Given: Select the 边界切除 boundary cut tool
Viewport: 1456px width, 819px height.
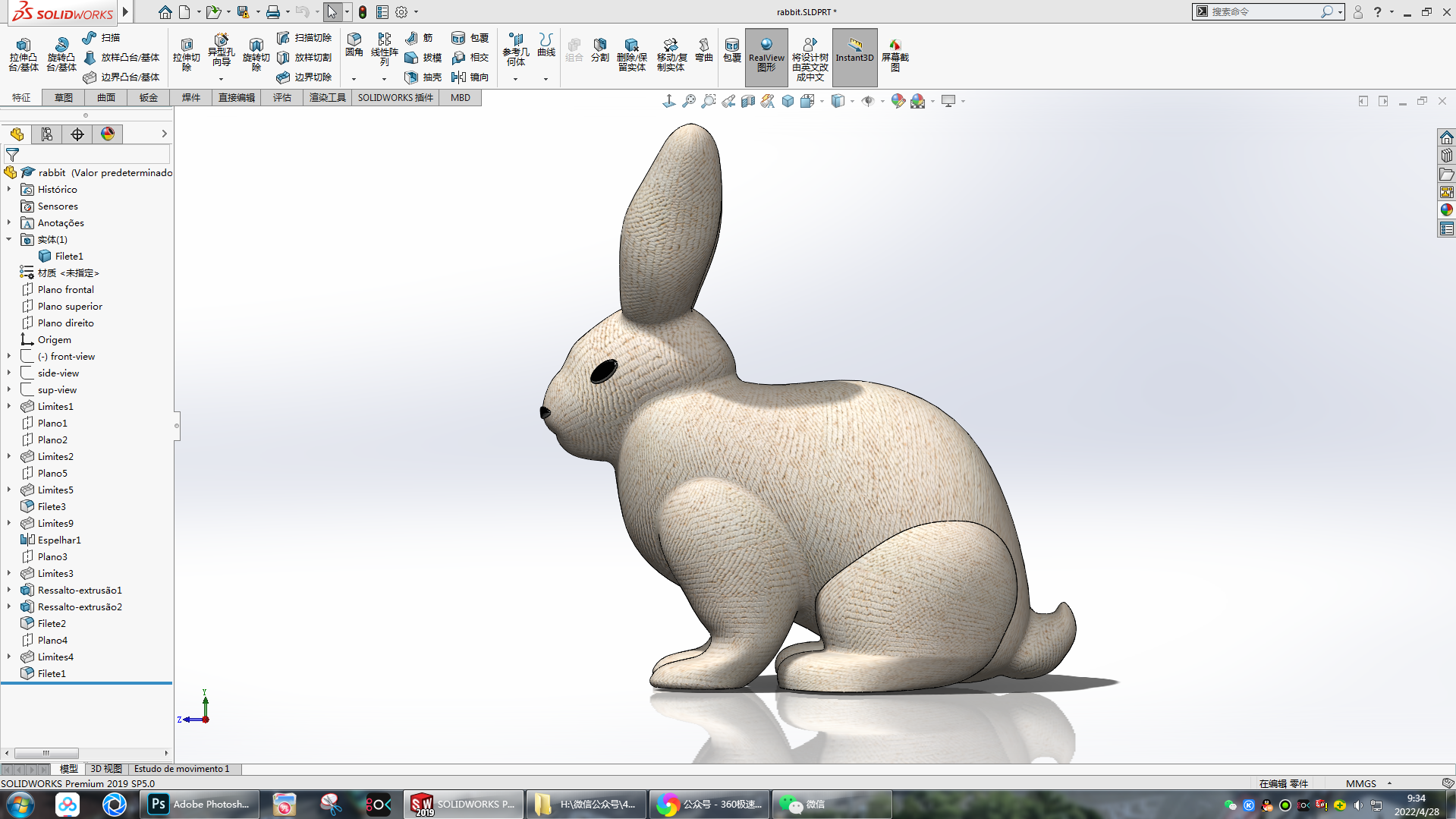Looking at the screenshot, I should (304, 77).
